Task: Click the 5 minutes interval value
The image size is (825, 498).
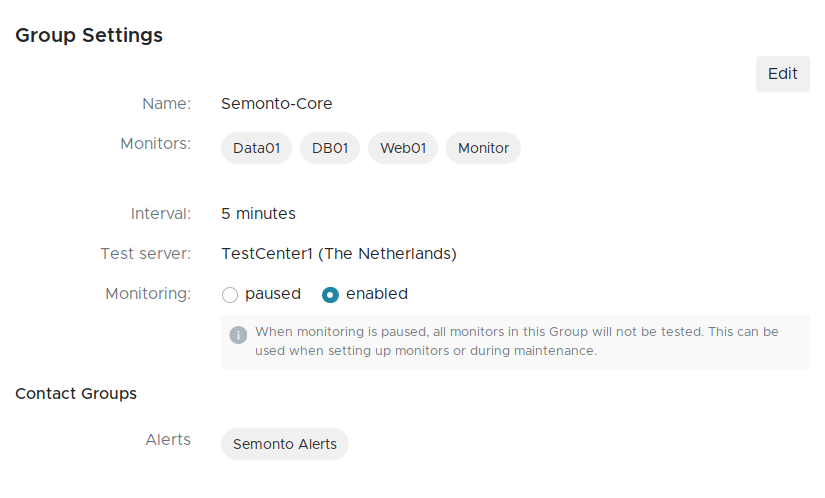Action: tap(258, 213)
